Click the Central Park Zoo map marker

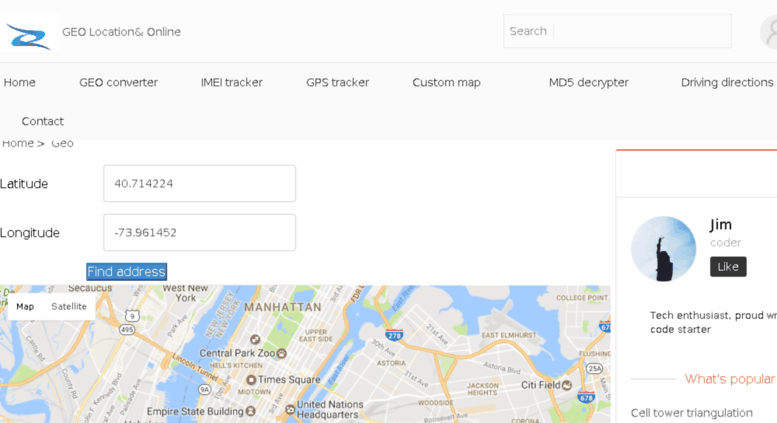(x=281, y=353)
